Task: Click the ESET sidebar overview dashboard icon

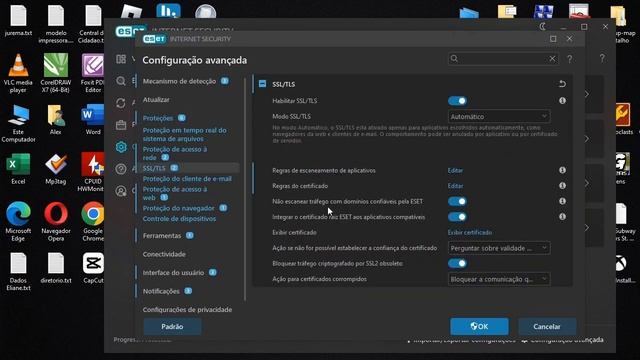Action: (121, 59)
